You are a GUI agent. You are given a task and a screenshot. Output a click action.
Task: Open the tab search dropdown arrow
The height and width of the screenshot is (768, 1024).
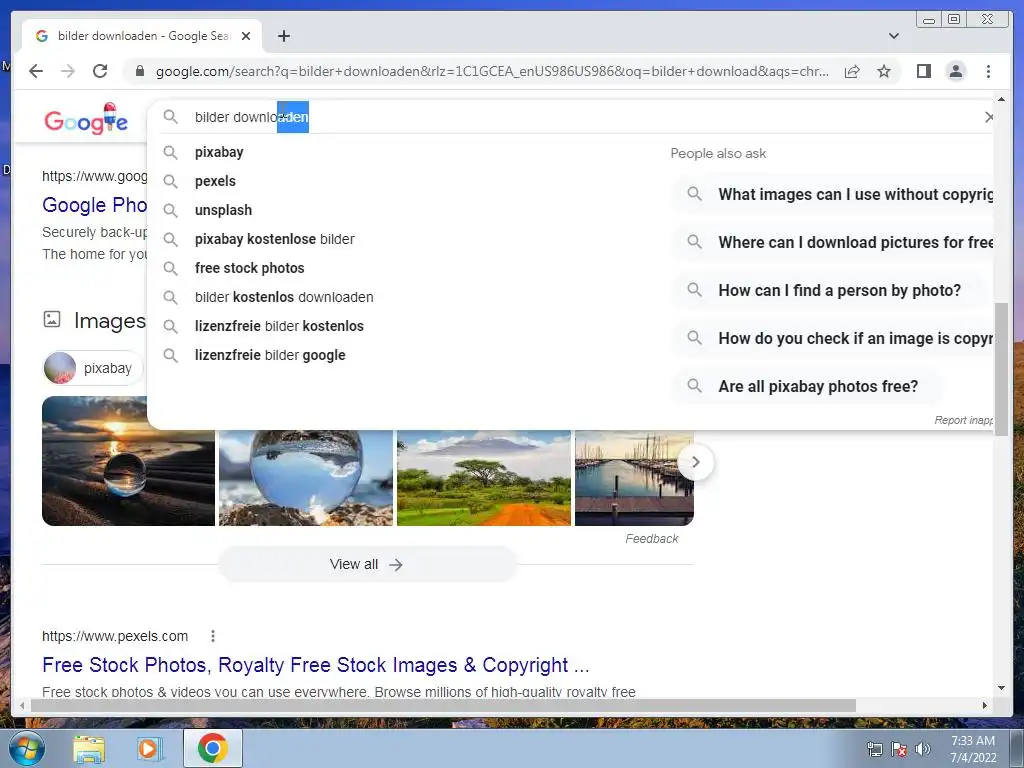click(x=894, y=36)
